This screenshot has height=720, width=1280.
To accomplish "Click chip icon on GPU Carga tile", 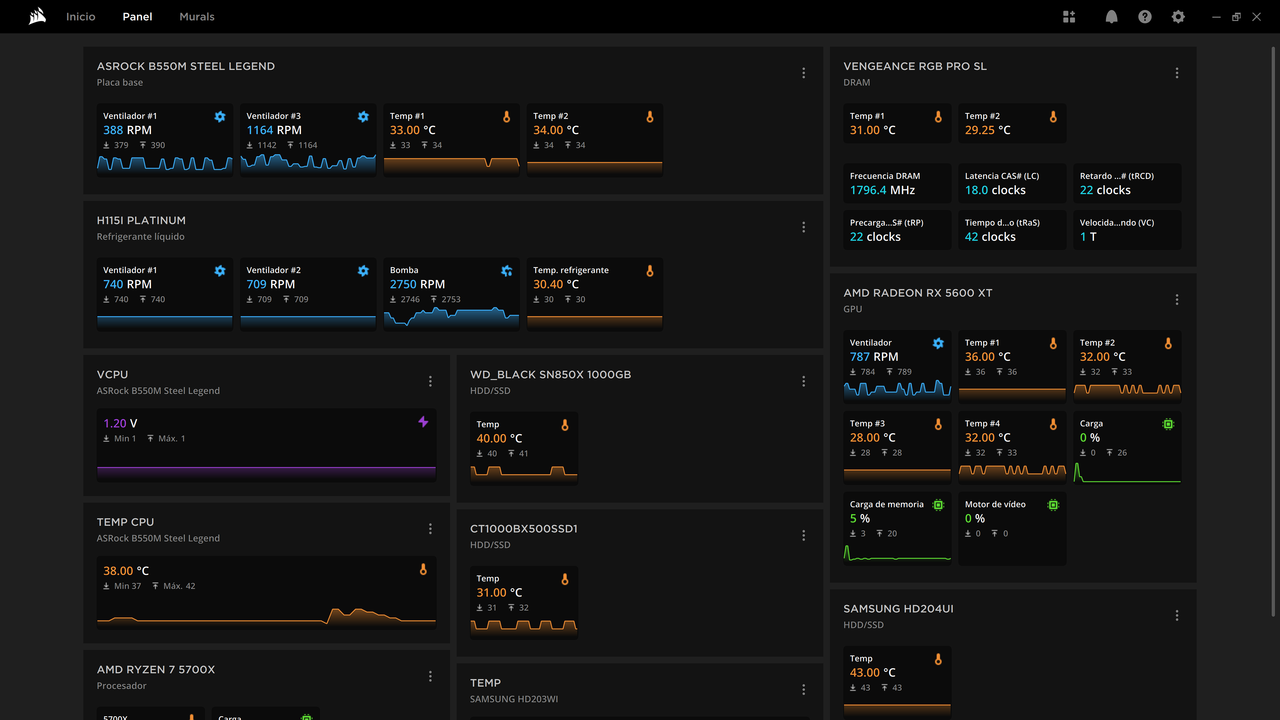I will tap(1168, 424).
